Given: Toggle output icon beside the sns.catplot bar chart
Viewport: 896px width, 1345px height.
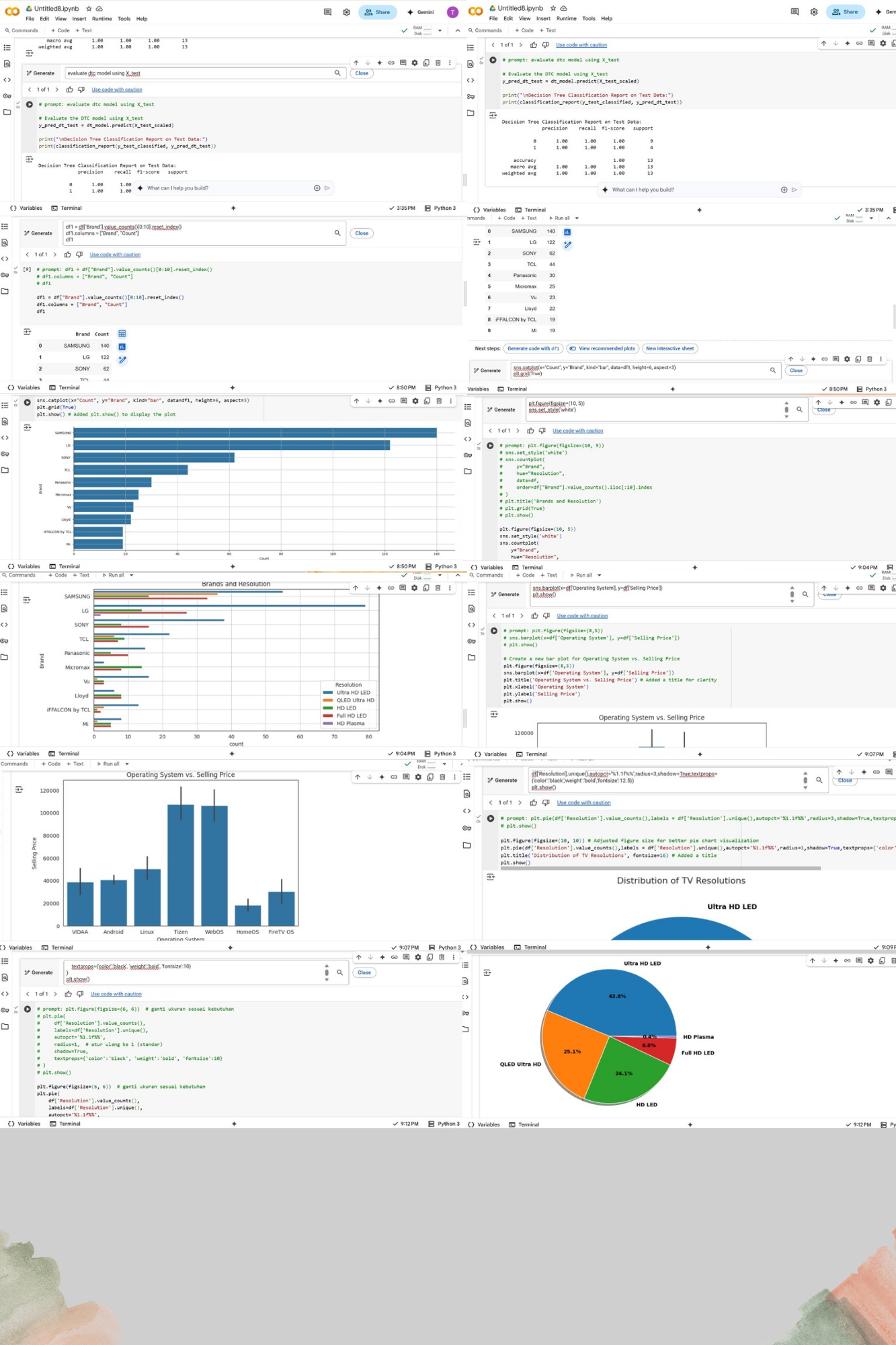Looking at the screenshot, I should (28, 428).
